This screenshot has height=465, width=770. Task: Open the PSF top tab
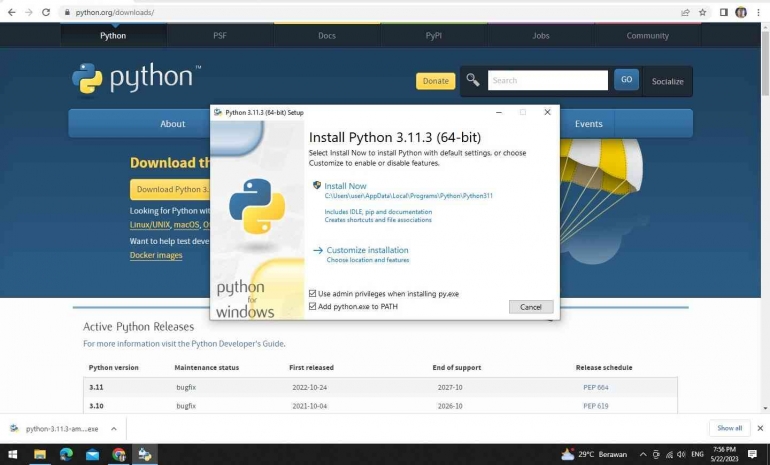pos(220,35)
